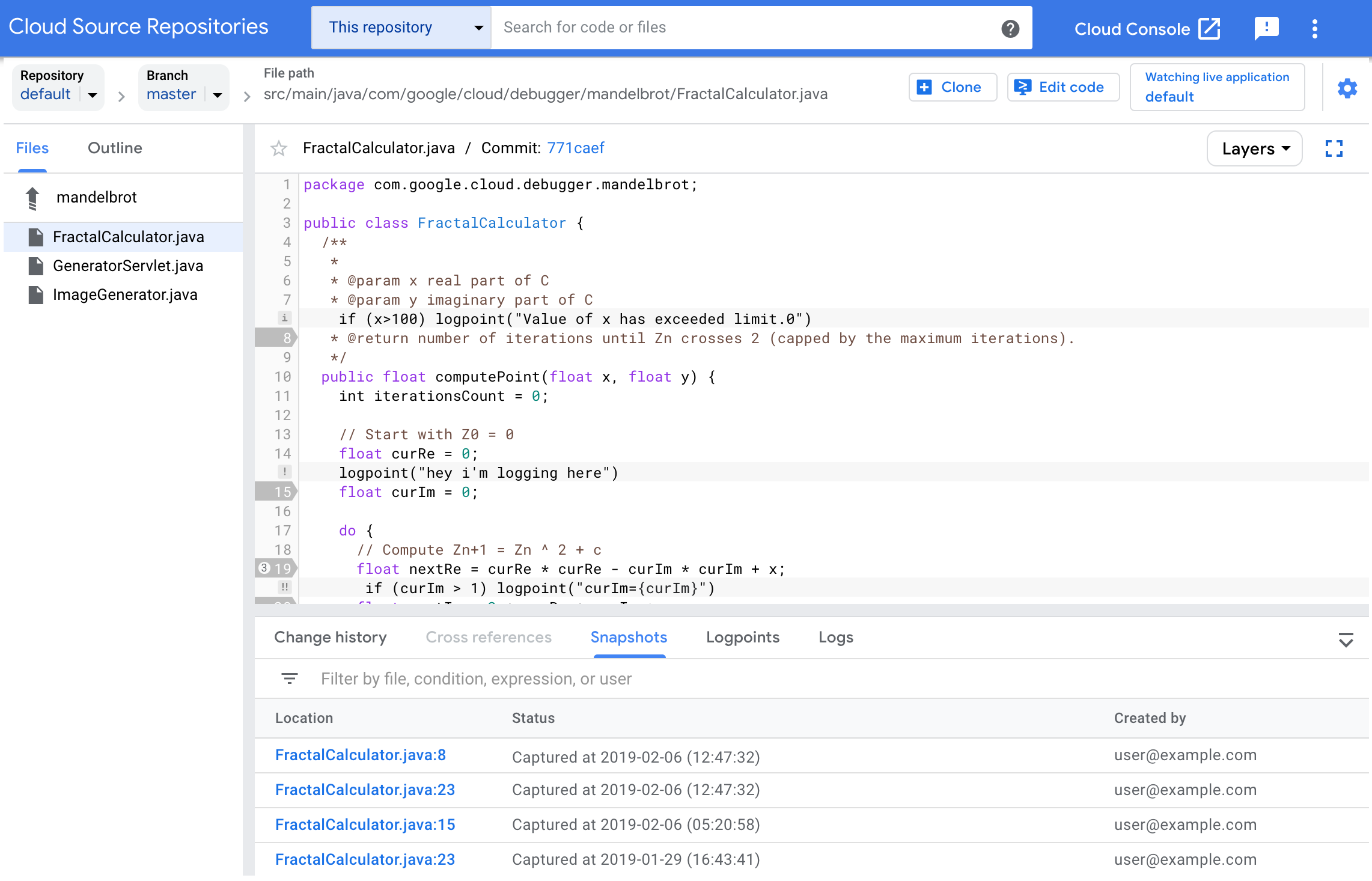Open snapshot FractalCalculator.java:8
The width and height of the screenshot is (1372, 881).
click(361, 755)
